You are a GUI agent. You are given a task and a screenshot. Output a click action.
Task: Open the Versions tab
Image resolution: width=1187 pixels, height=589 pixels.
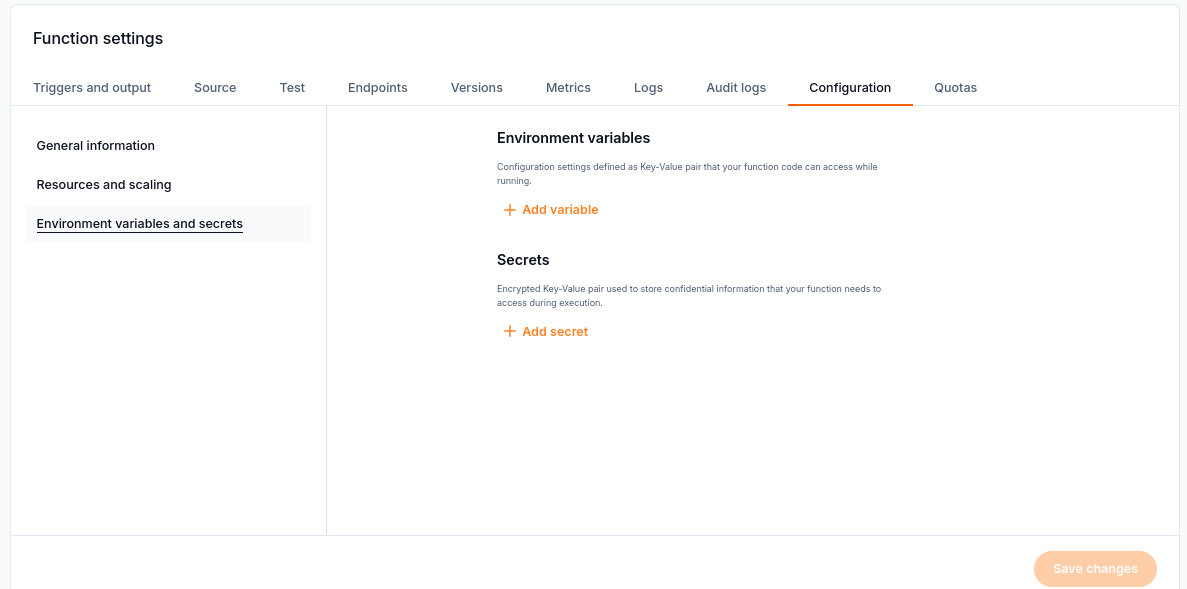[x=477, y=88]
